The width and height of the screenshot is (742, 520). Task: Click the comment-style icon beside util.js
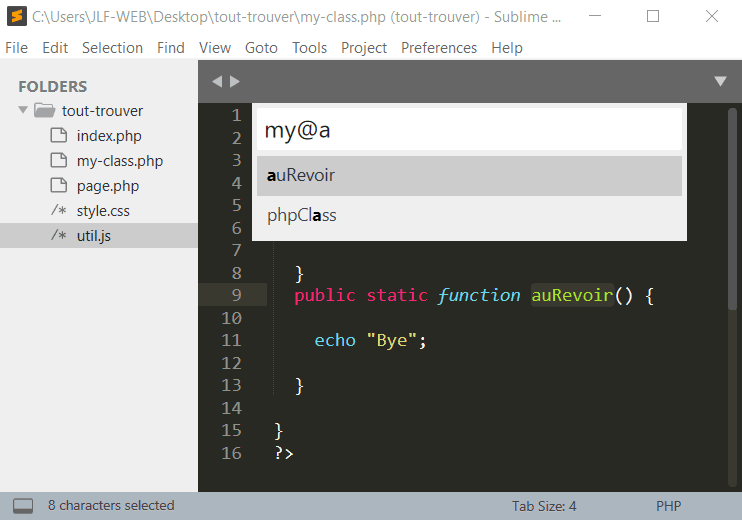coord(59,235)
